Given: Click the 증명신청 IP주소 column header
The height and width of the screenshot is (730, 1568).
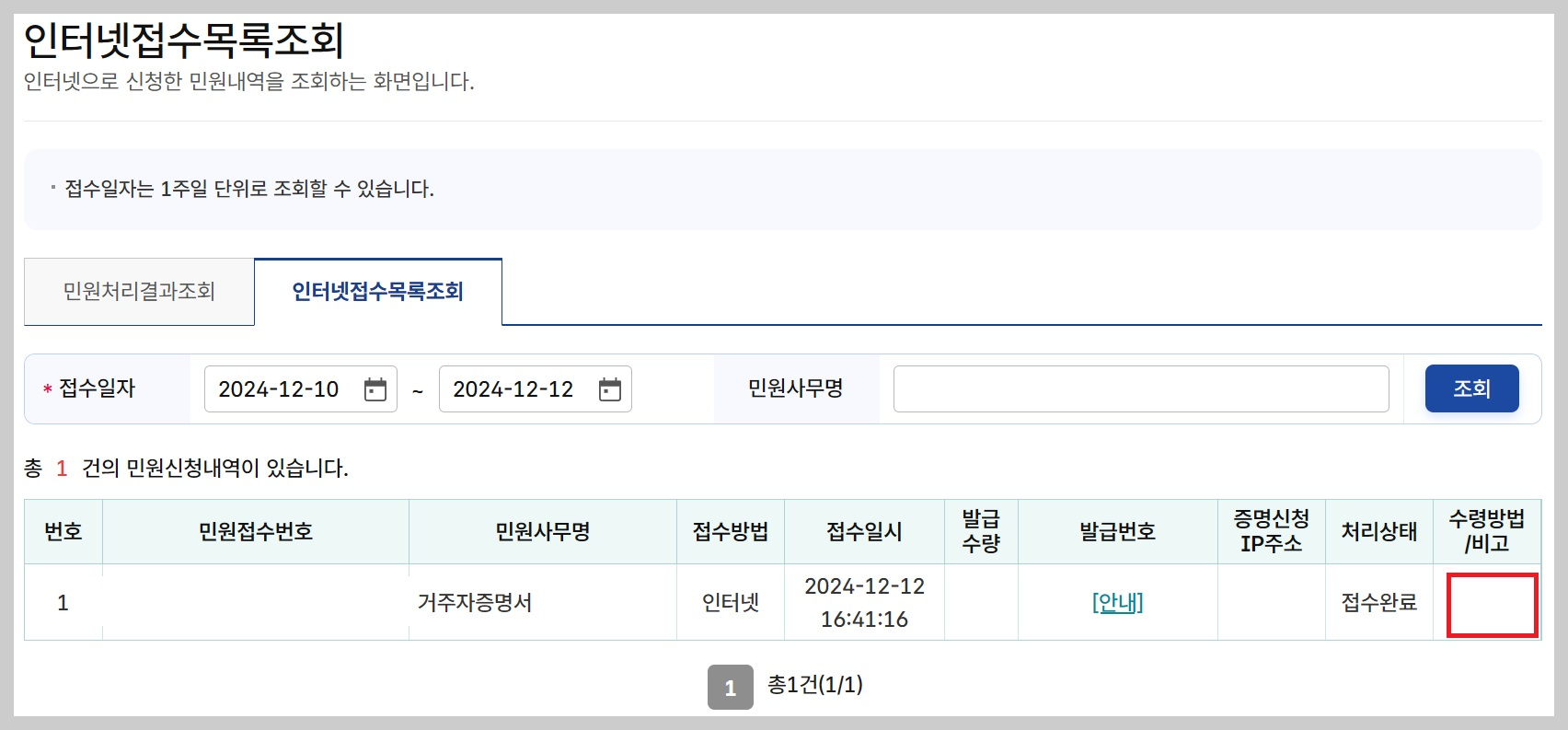Looking at the screenshot, I should click(1272, 531).
